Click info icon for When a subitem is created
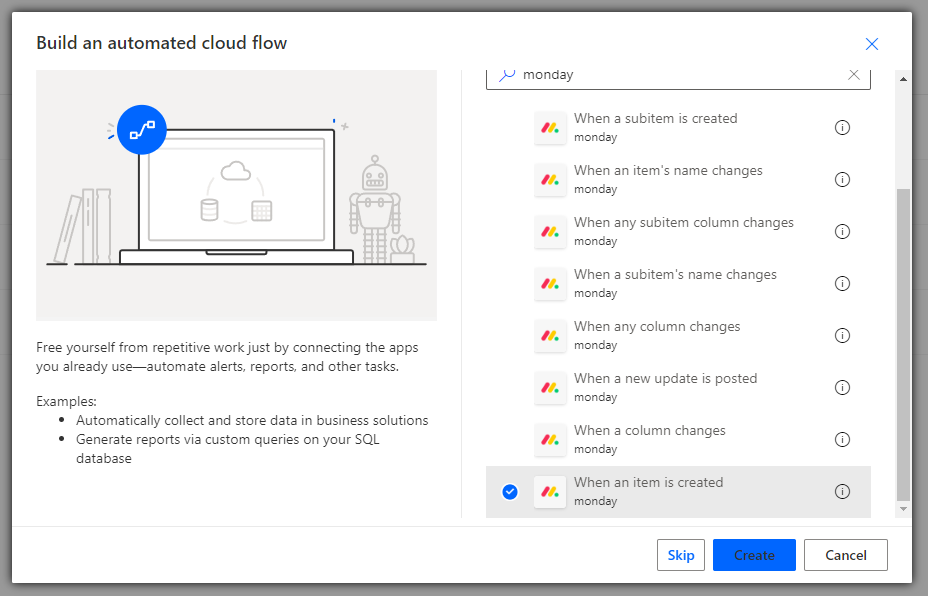The image size is (928, 596). coord(842,127)
